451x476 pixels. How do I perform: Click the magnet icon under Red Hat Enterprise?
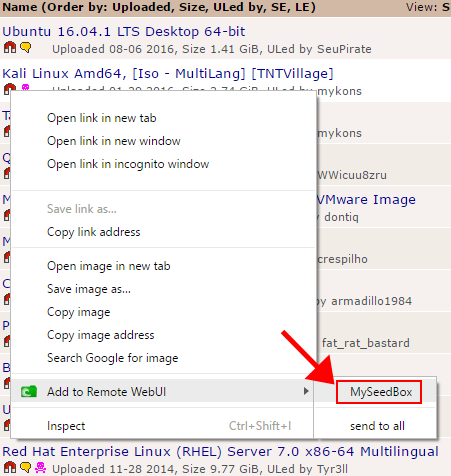tap(10, 467)
